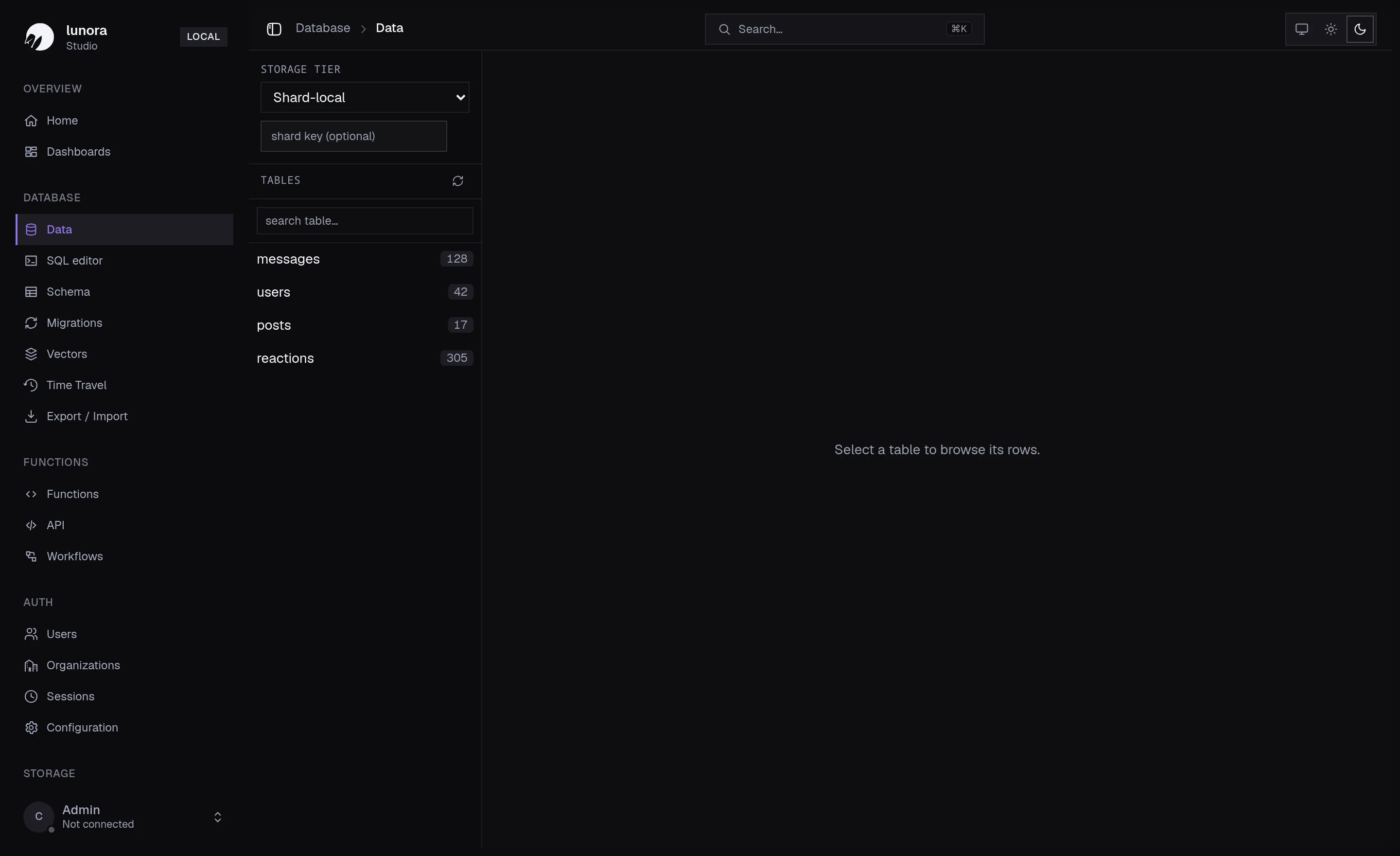Select the posts table
Screen dimensions: 1400x856
coord(365,325)
